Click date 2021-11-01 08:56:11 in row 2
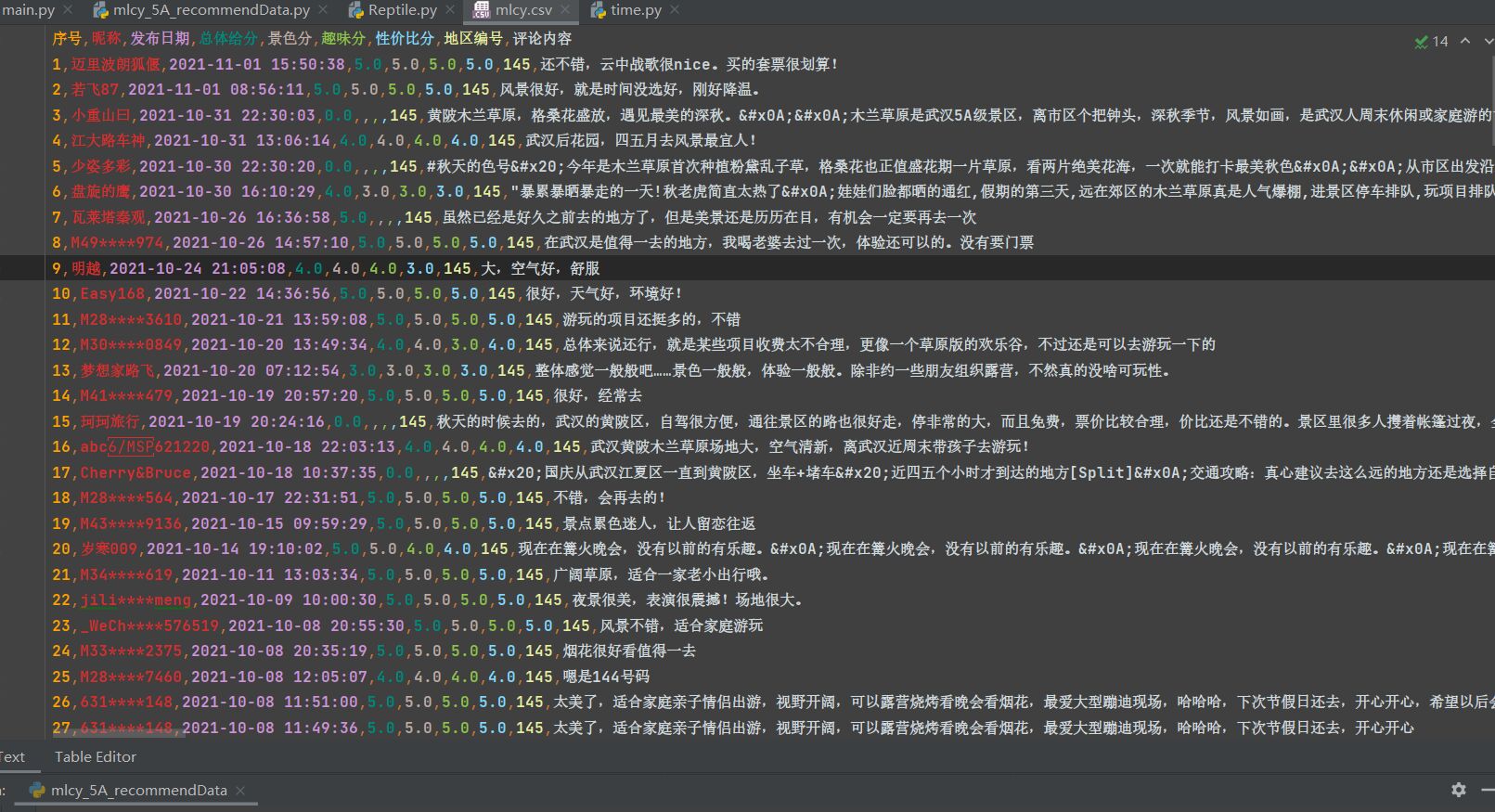Viewport: 1495px width, 812px height. (x=216, y=89)
